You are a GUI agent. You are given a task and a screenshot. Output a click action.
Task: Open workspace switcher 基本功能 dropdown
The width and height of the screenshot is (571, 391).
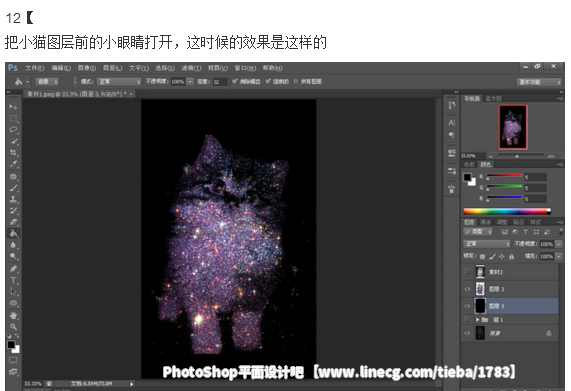point(539,82)
